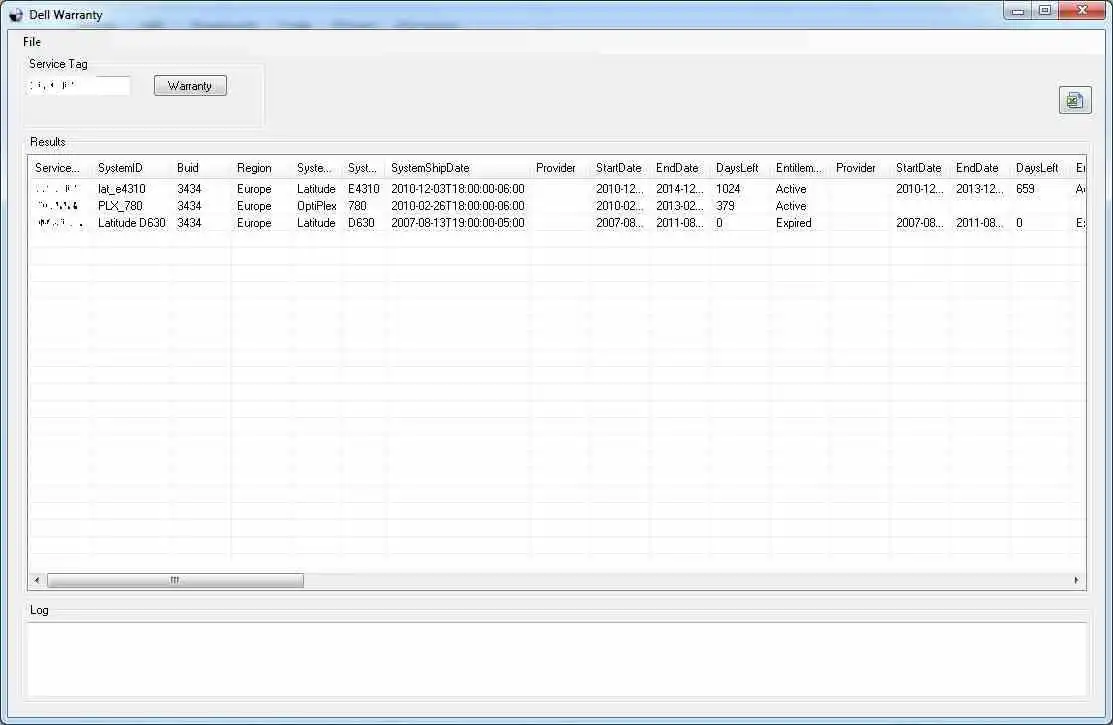Screen dimensions: 1113x725
Task: Click Europe in the Latitude D630 row
Action: click(254, 223)
